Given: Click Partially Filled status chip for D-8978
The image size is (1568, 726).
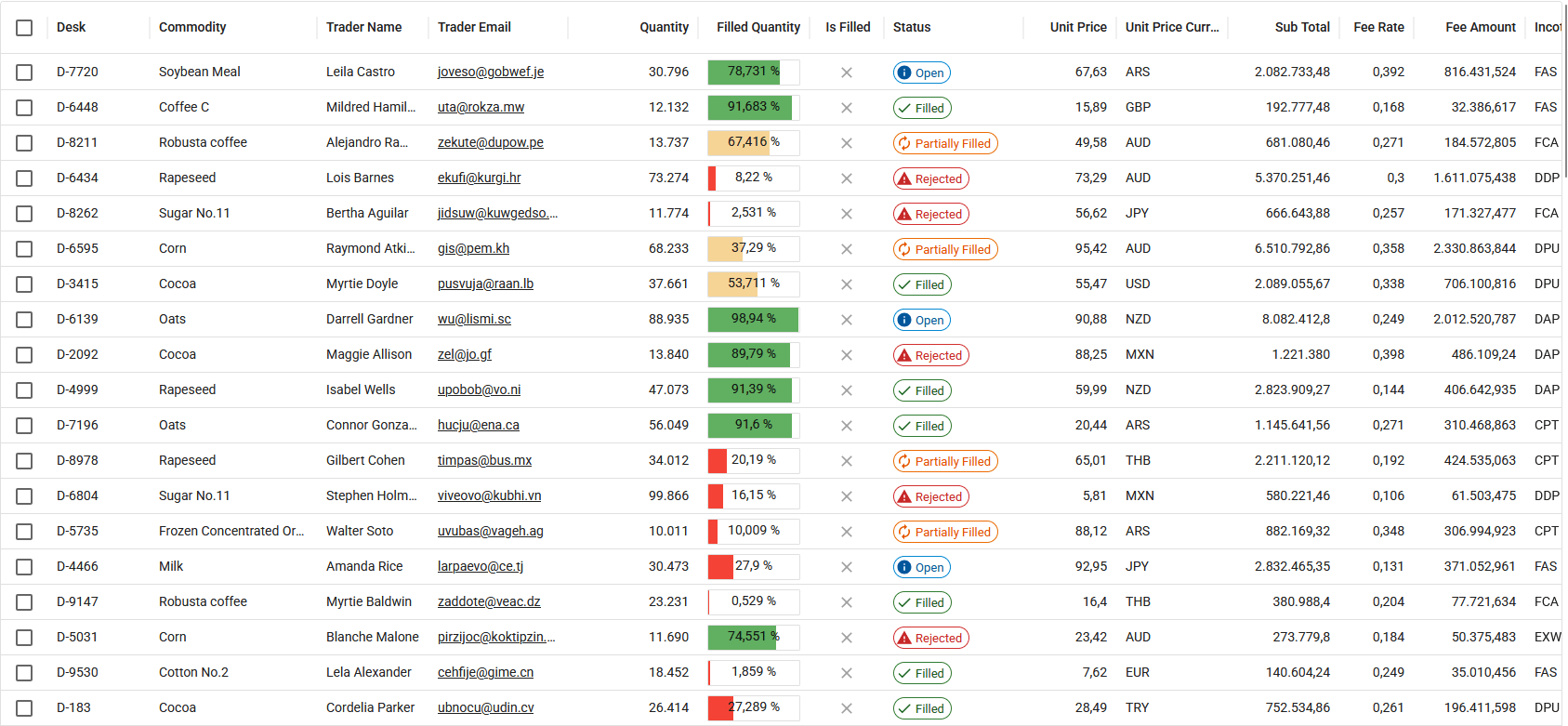Looking at the screenshot, I should (945, 461).
